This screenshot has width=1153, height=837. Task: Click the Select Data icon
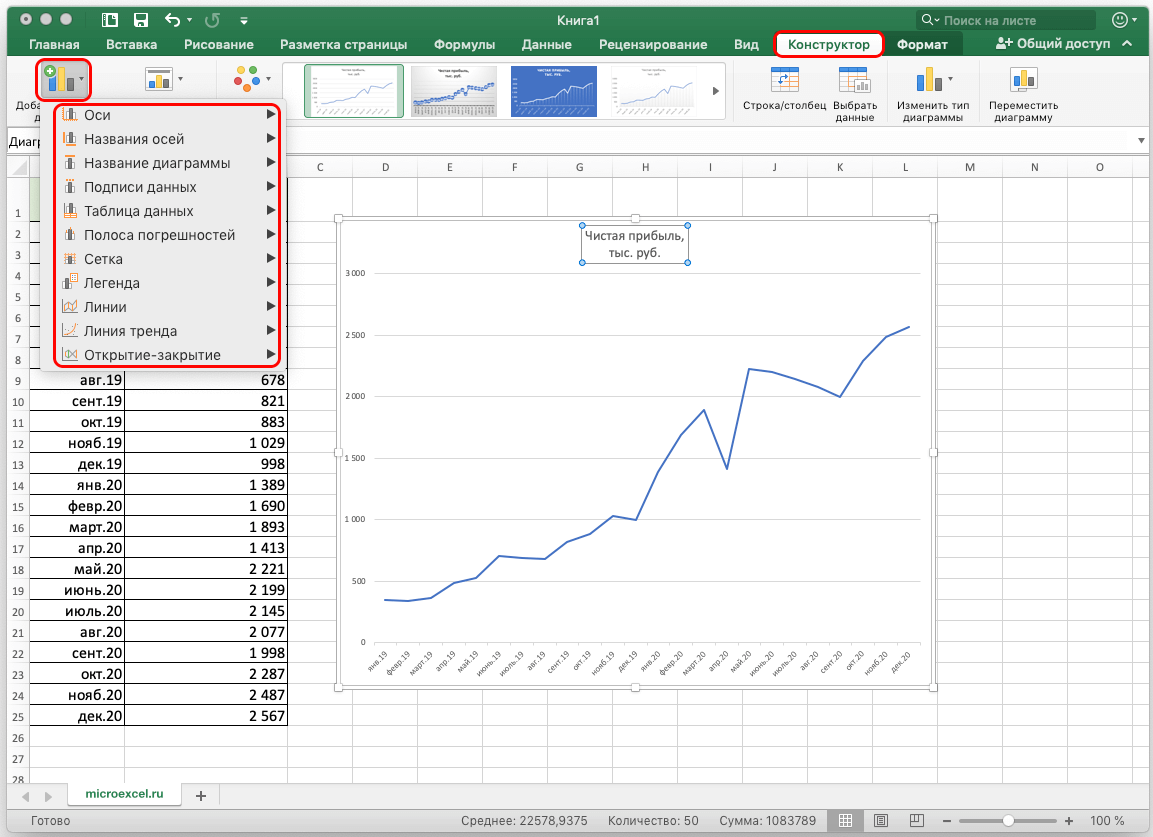[x=854, y=80]
